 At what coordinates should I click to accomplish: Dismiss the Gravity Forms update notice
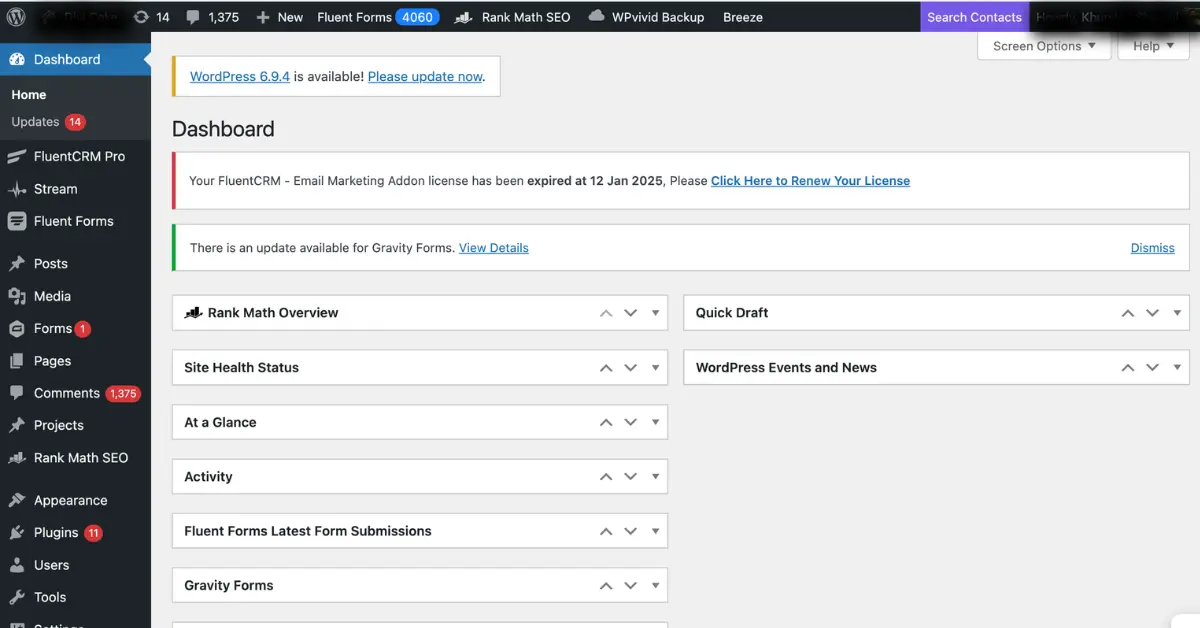1153,248
